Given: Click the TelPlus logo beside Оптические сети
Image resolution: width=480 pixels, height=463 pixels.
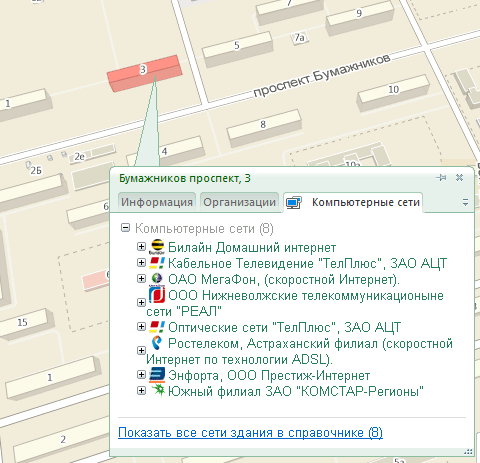Looking at the screenshot, I should [x=156, y=327].
